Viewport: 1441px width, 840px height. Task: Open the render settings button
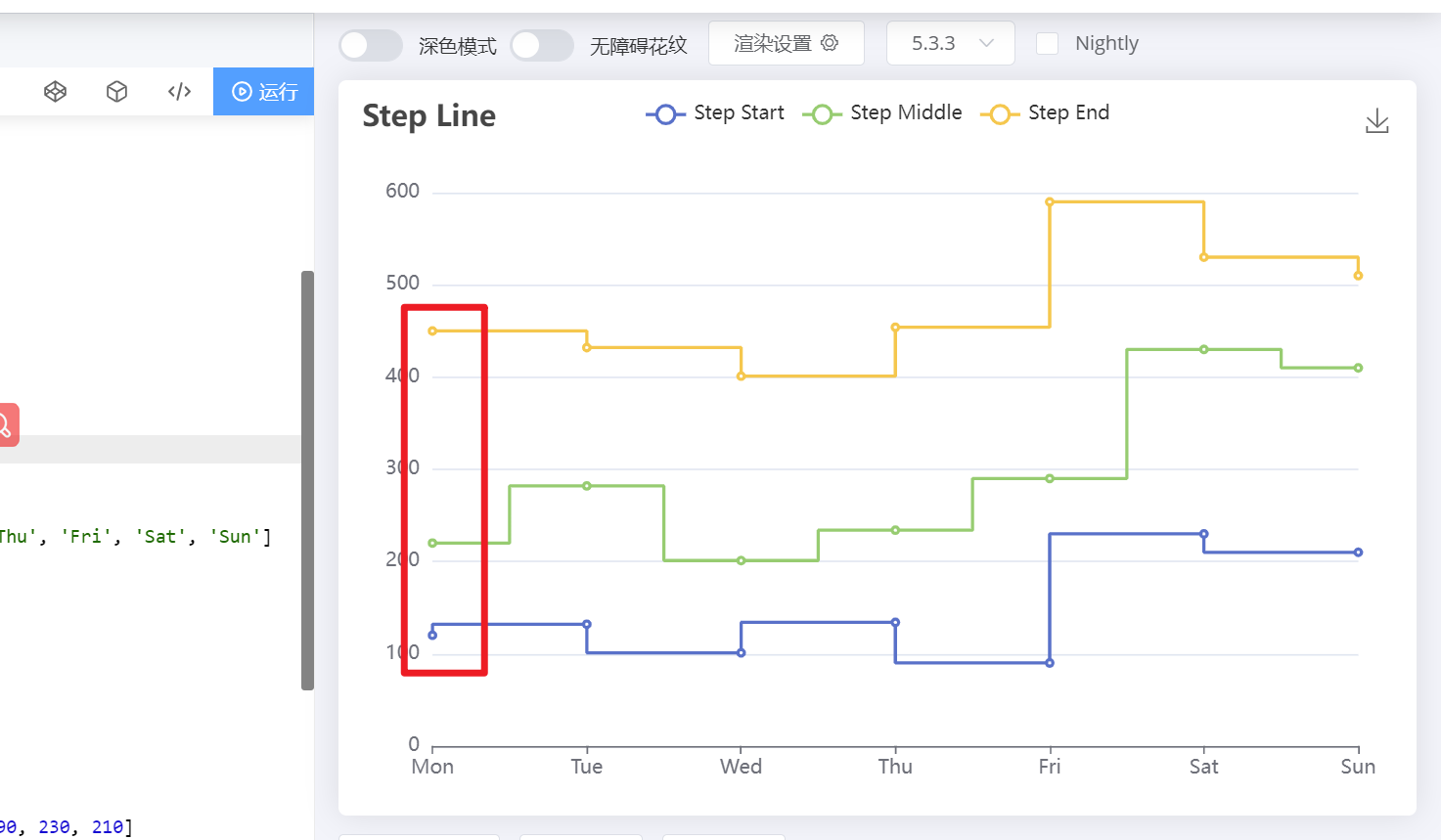[786, 43]
